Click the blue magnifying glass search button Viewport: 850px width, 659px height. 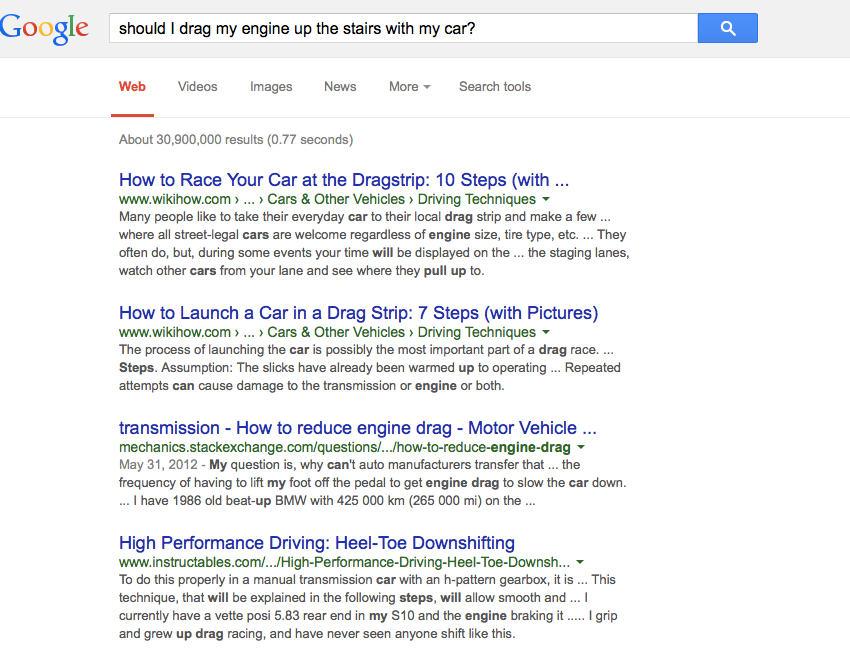[x=727, y=28]
